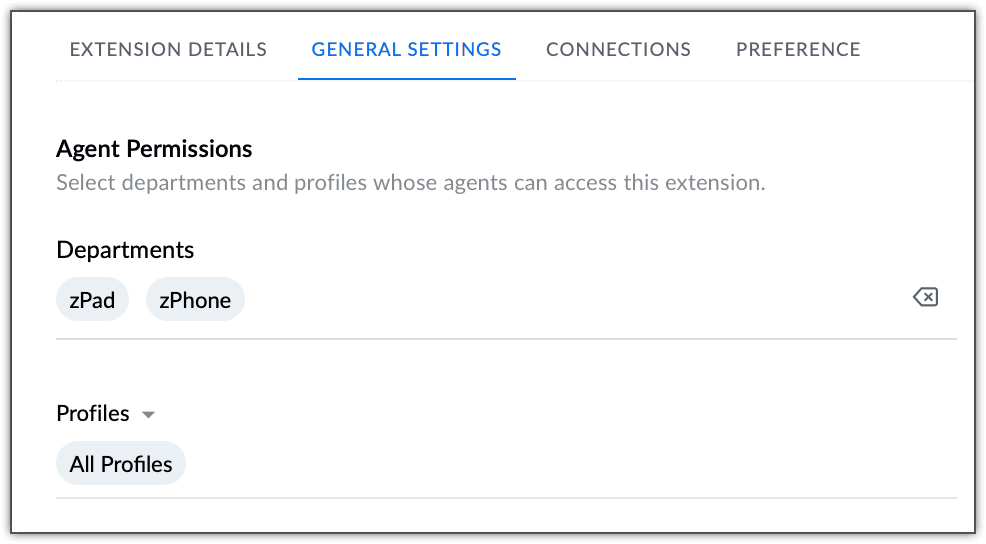This screenshot has width=986, height=544.
Task: Click the Departments label
Action: (x=125, y=250)
